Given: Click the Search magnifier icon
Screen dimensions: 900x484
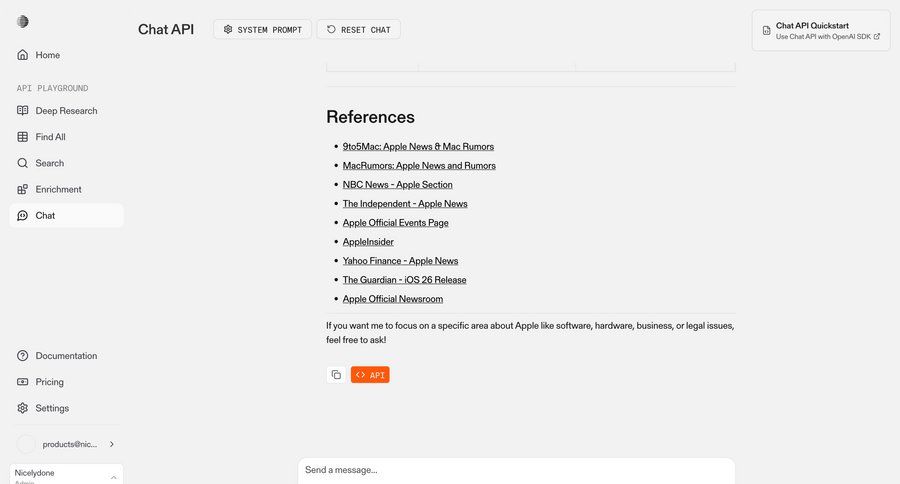Looking at the screenshot, I should click(23, 163).
